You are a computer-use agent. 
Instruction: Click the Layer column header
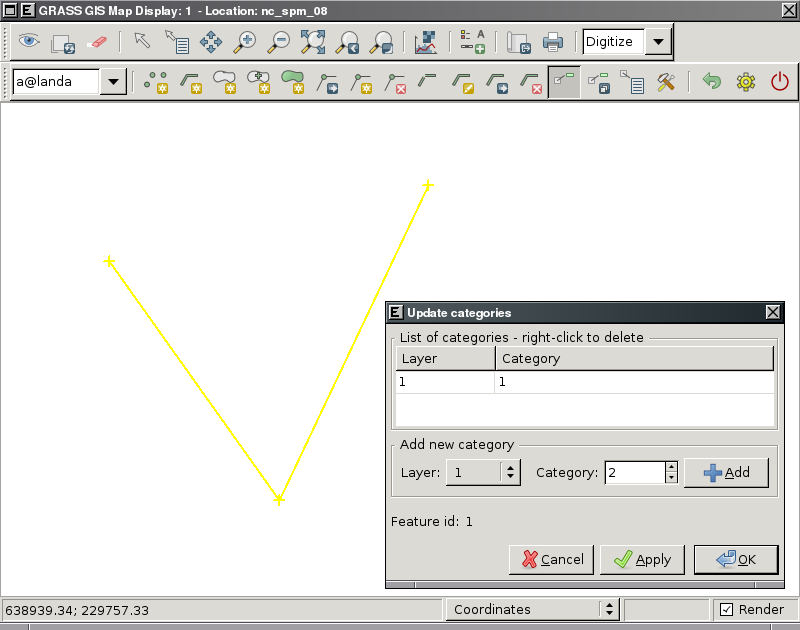[445, 358]
